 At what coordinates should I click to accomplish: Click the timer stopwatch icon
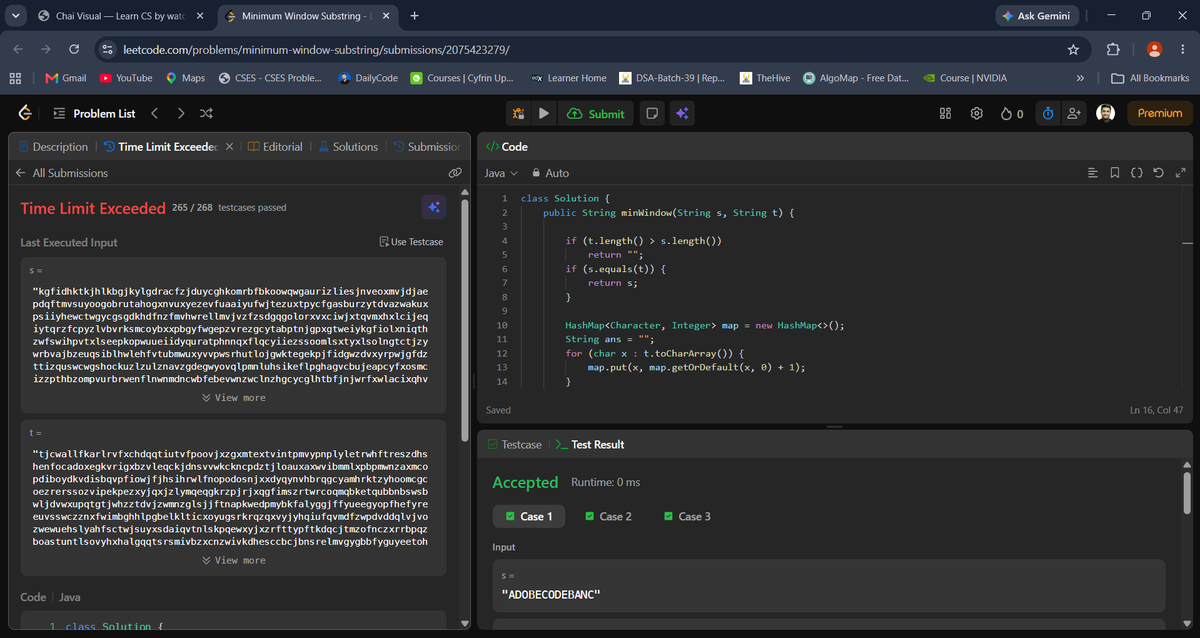[1048, 114]
